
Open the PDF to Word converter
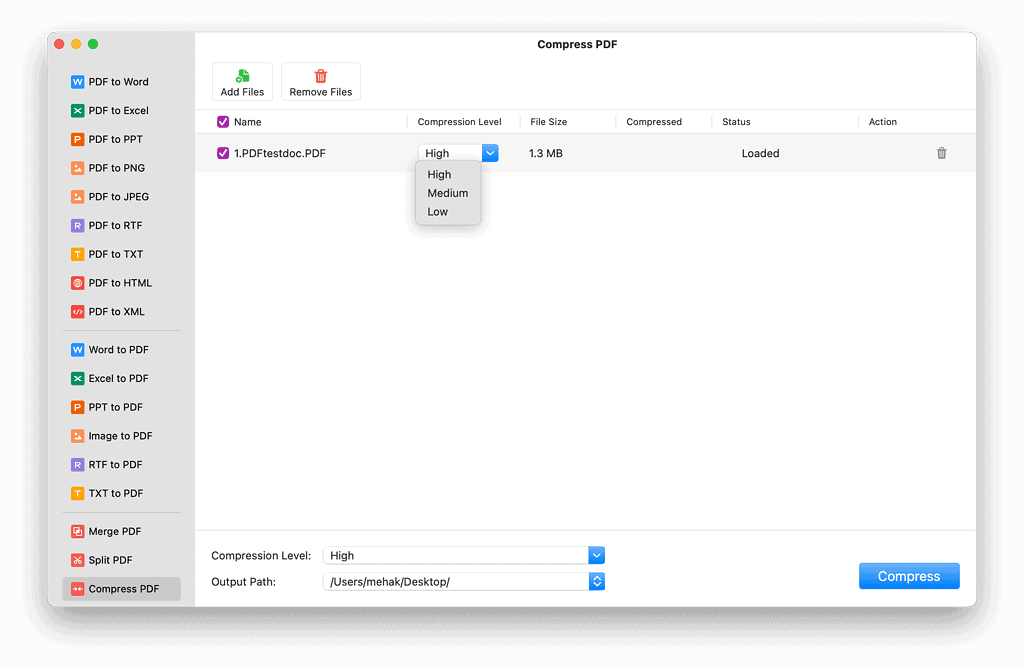point(117,82)
